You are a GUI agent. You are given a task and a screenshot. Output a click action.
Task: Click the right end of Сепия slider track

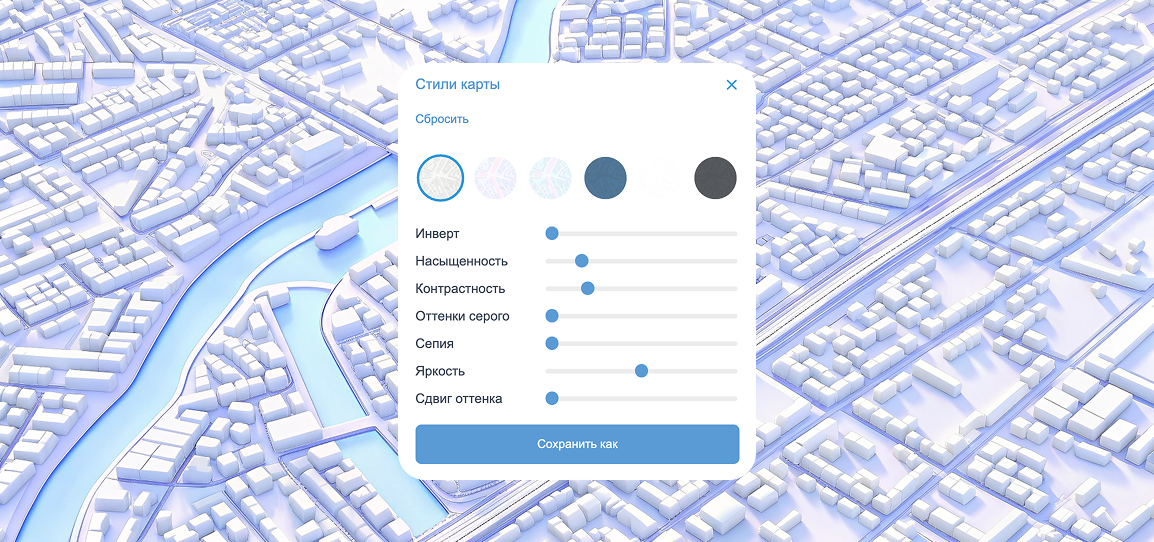point(734,343)
